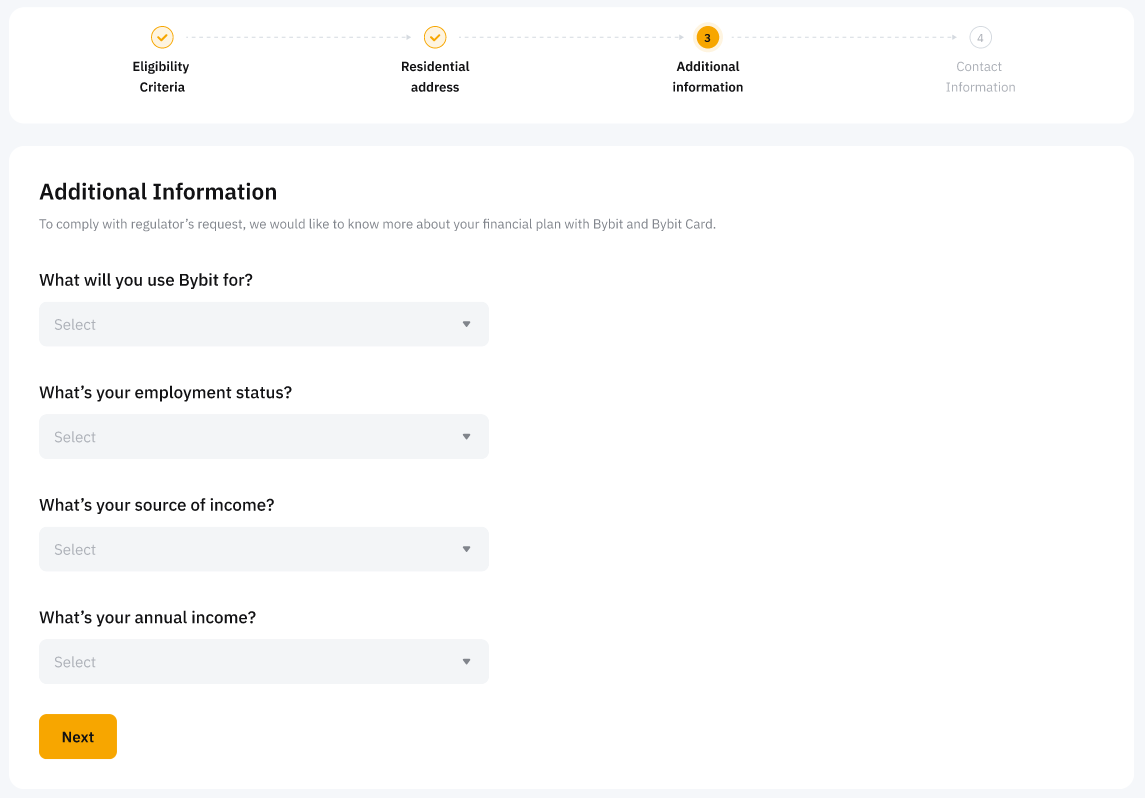
Task: Click the Residential address checkmark icon
Action: pos(435,37)
